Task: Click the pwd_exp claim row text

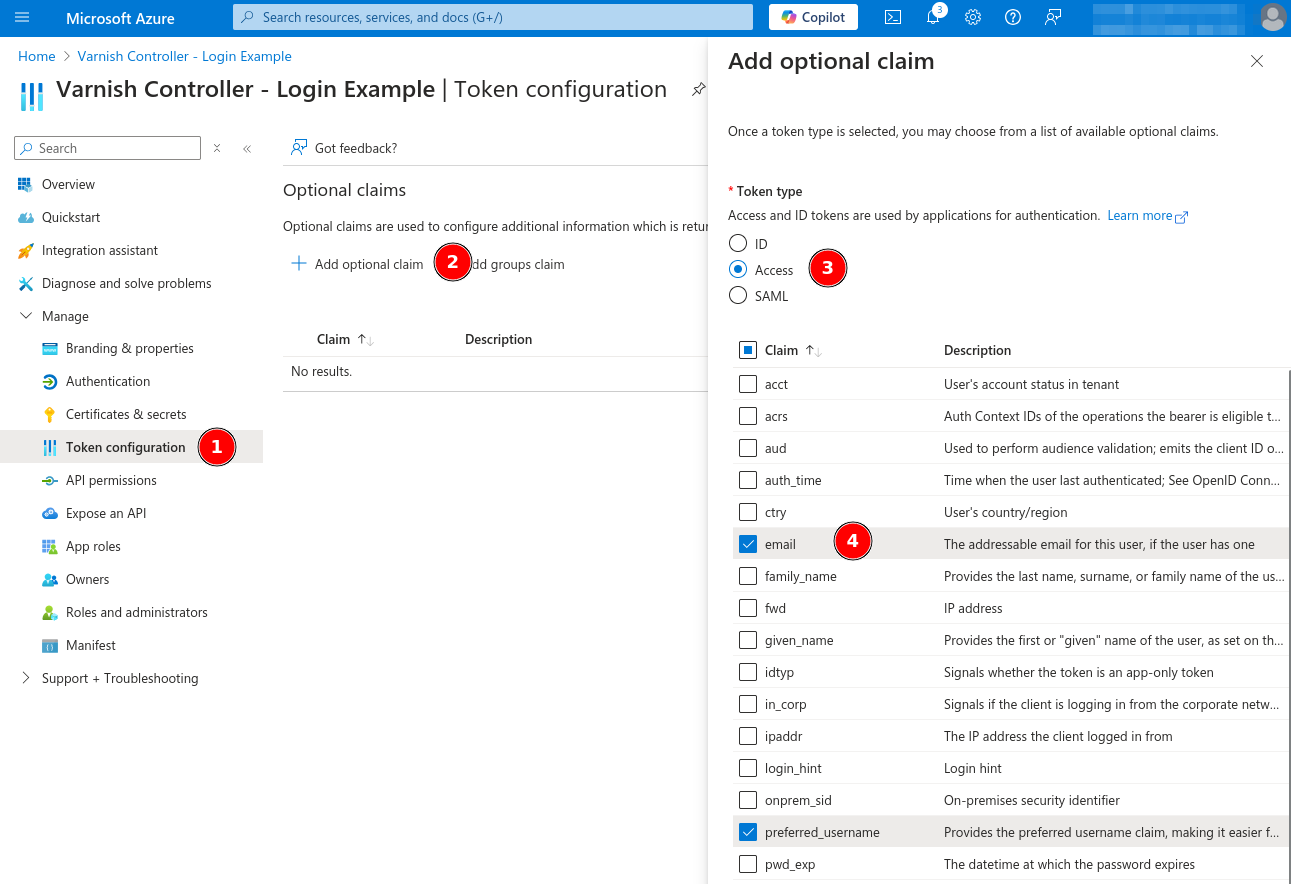Action: coord(790,864)
